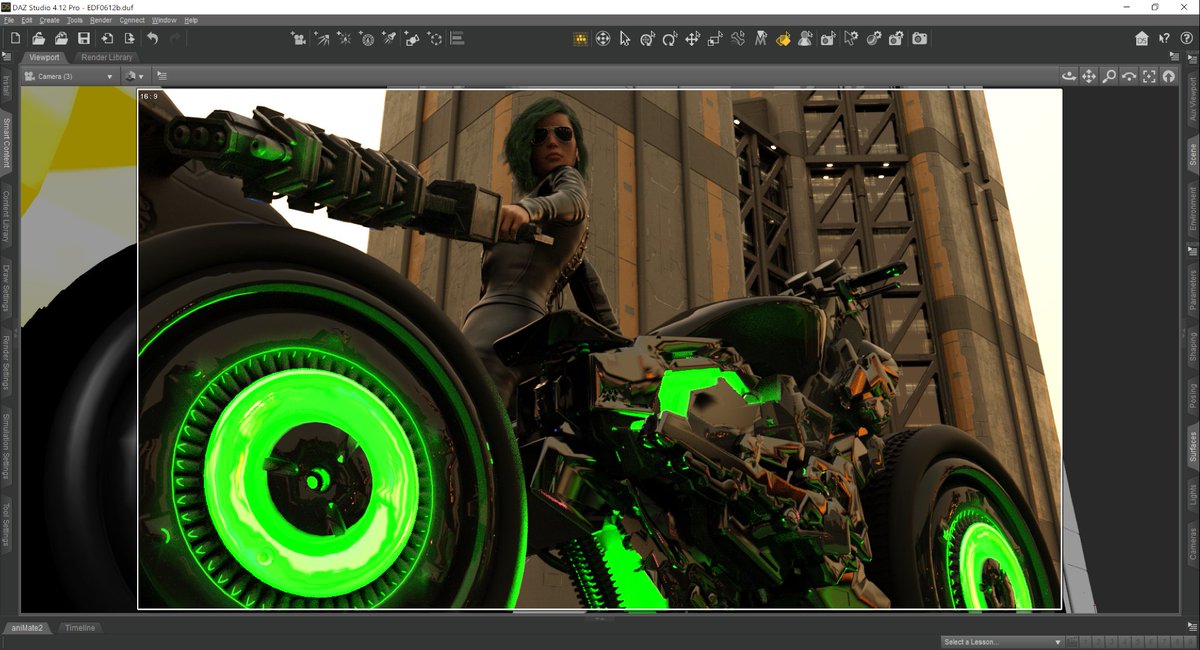The height and width of the screenshot is (650, 1200).
Task: Select the Translate tool
Action: pos(693,38)
